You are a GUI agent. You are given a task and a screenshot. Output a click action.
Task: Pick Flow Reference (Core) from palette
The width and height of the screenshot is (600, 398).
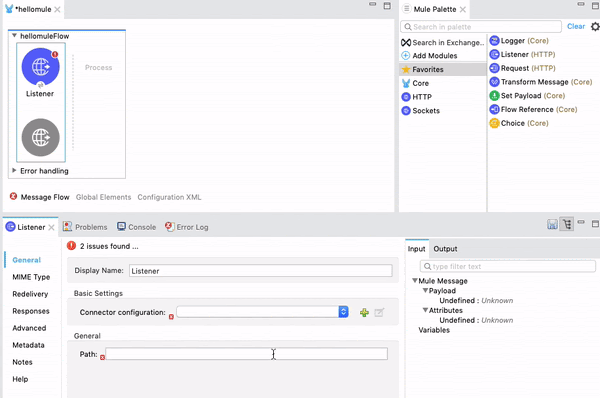click(x=533, y=109)
